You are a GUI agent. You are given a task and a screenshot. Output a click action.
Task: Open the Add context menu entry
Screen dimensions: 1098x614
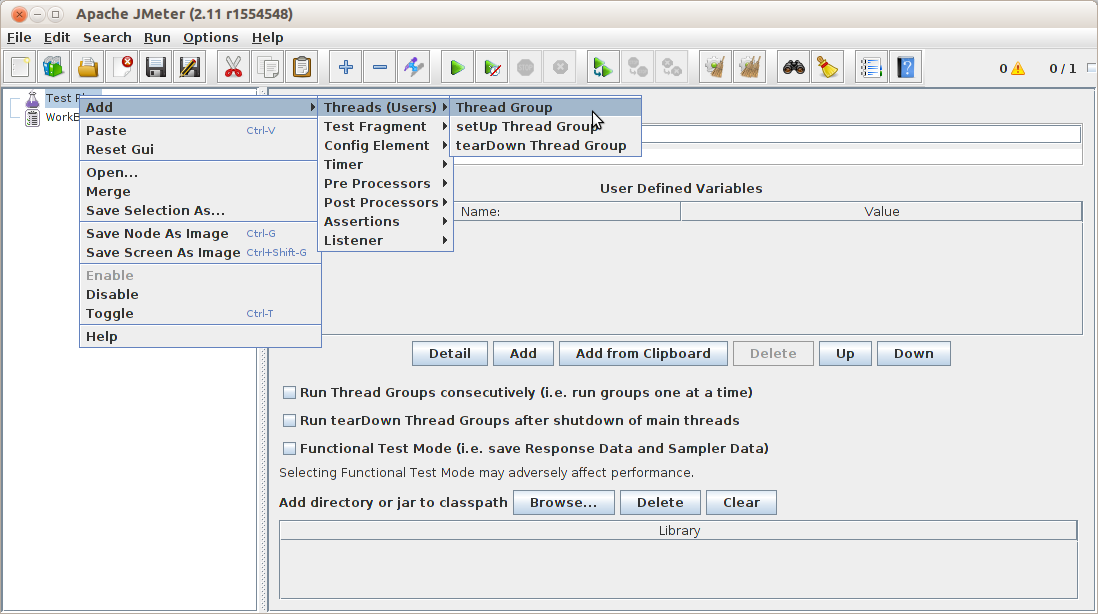coord(200,107)
